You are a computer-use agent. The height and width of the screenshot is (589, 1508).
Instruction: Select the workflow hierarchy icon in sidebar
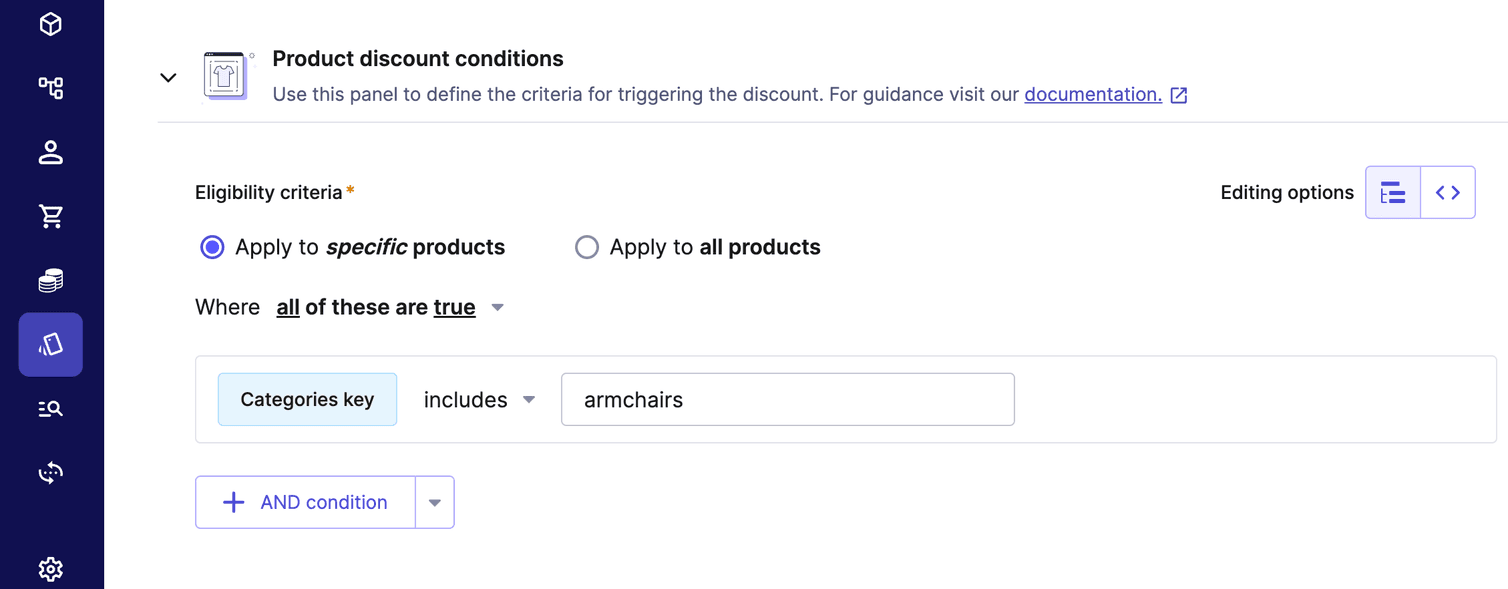point(50,88)
